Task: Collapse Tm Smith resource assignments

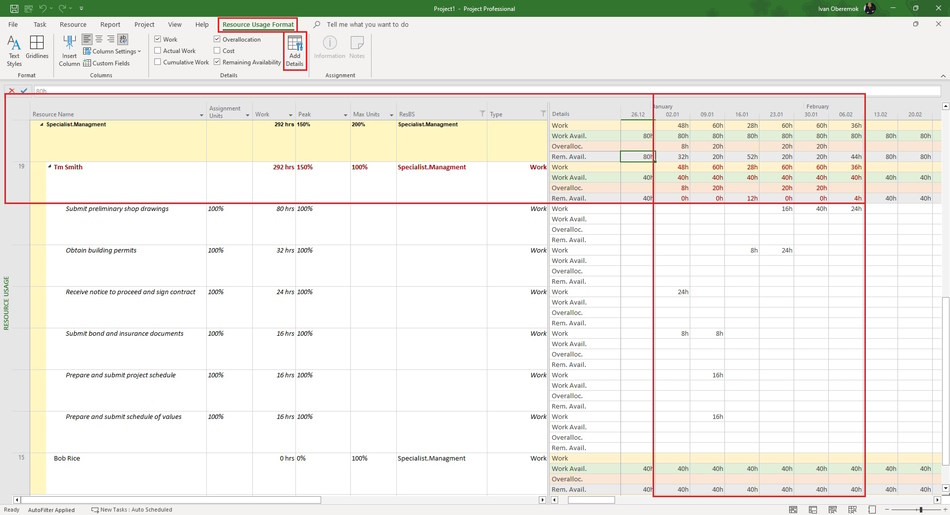Action: tap(50, 167)
